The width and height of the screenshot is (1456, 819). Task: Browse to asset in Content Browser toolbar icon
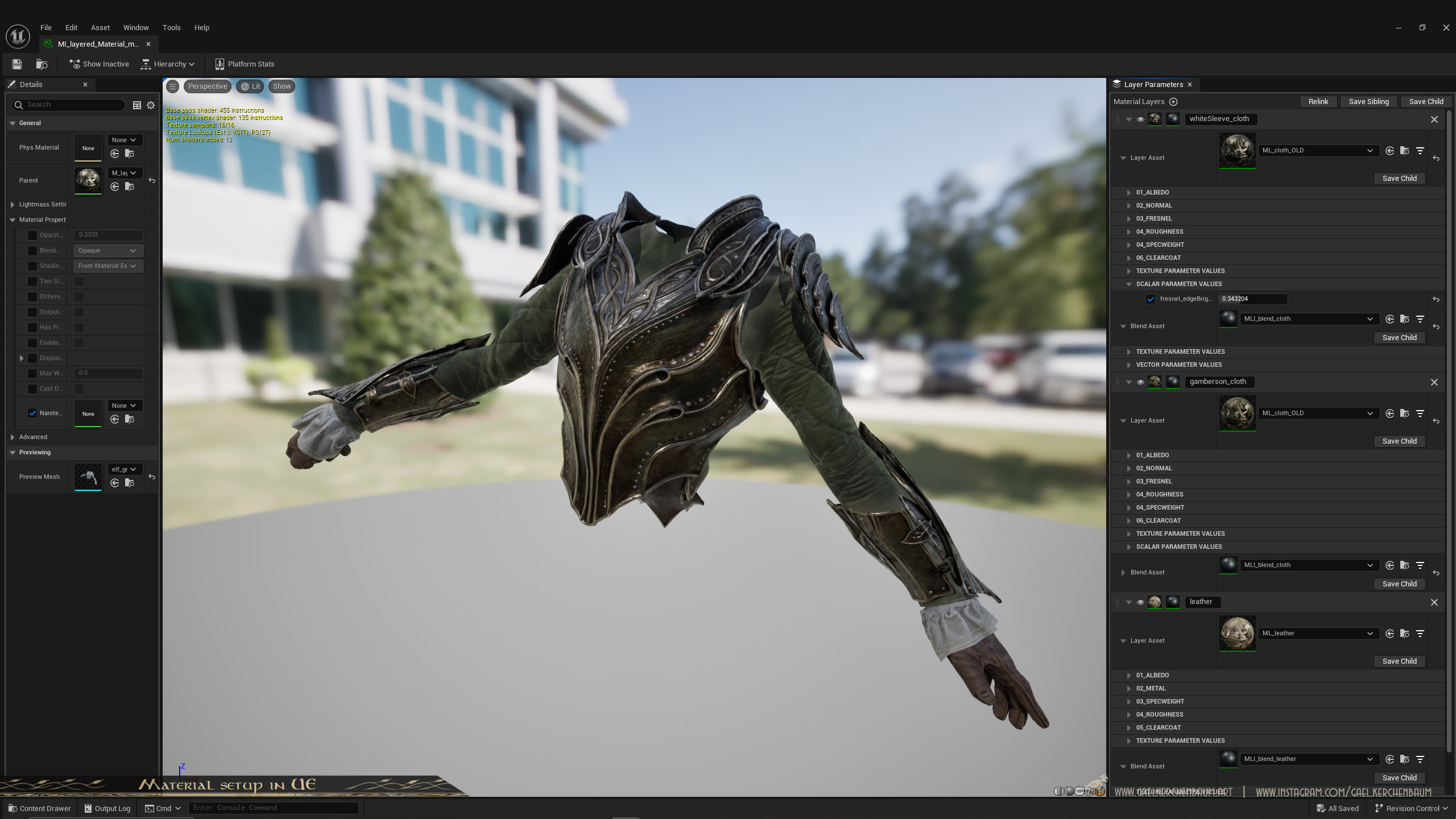pyautogui.click(x=42, y=64)
